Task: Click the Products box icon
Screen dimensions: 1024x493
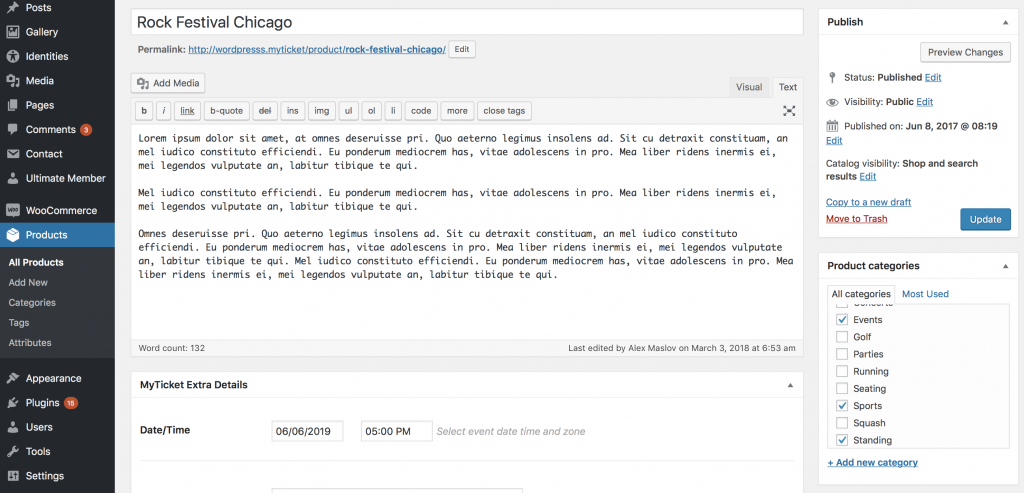Action: (x=12, y=235)
